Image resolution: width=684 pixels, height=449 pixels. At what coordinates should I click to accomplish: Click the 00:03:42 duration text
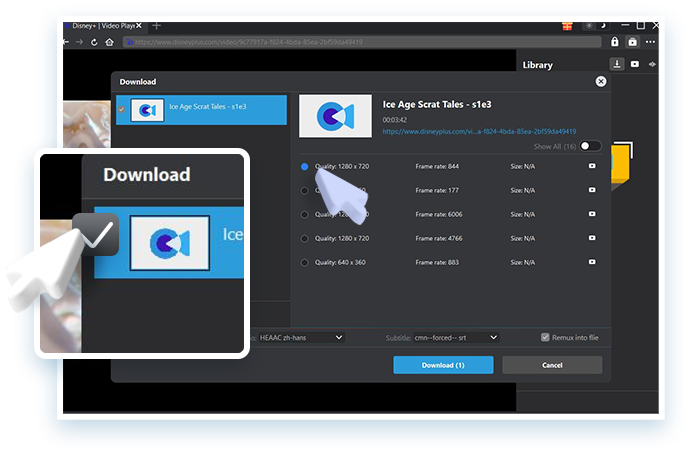tap(395, 120)
